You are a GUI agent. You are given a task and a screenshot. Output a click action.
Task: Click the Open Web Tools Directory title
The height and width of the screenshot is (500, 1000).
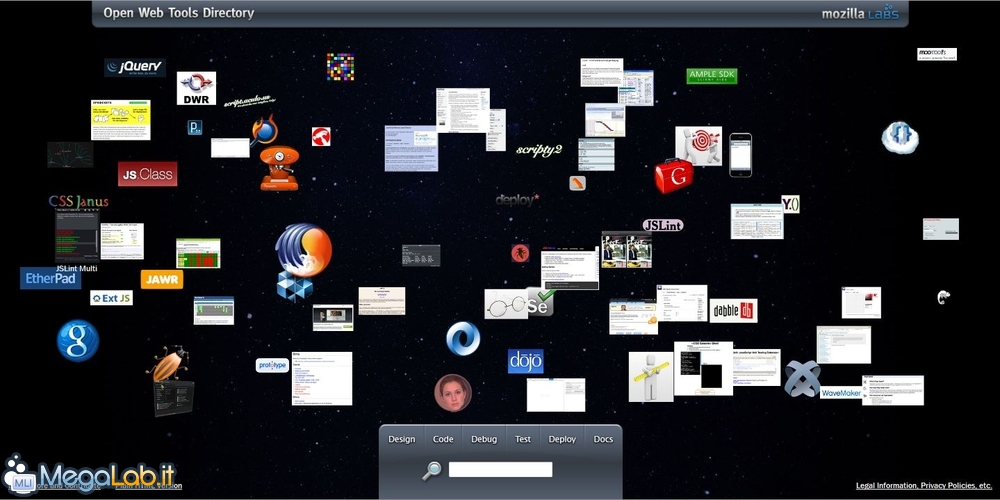tap(179, 13)
